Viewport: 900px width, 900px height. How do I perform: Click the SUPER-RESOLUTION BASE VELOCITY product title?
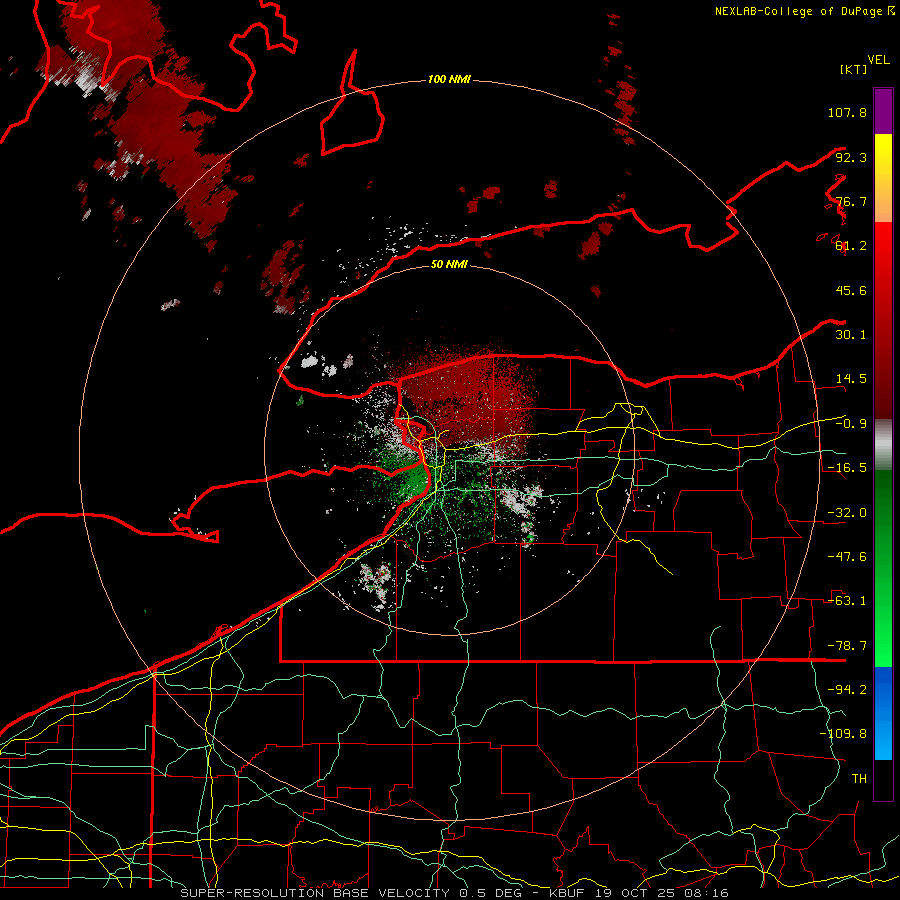[x=315, y=893]
